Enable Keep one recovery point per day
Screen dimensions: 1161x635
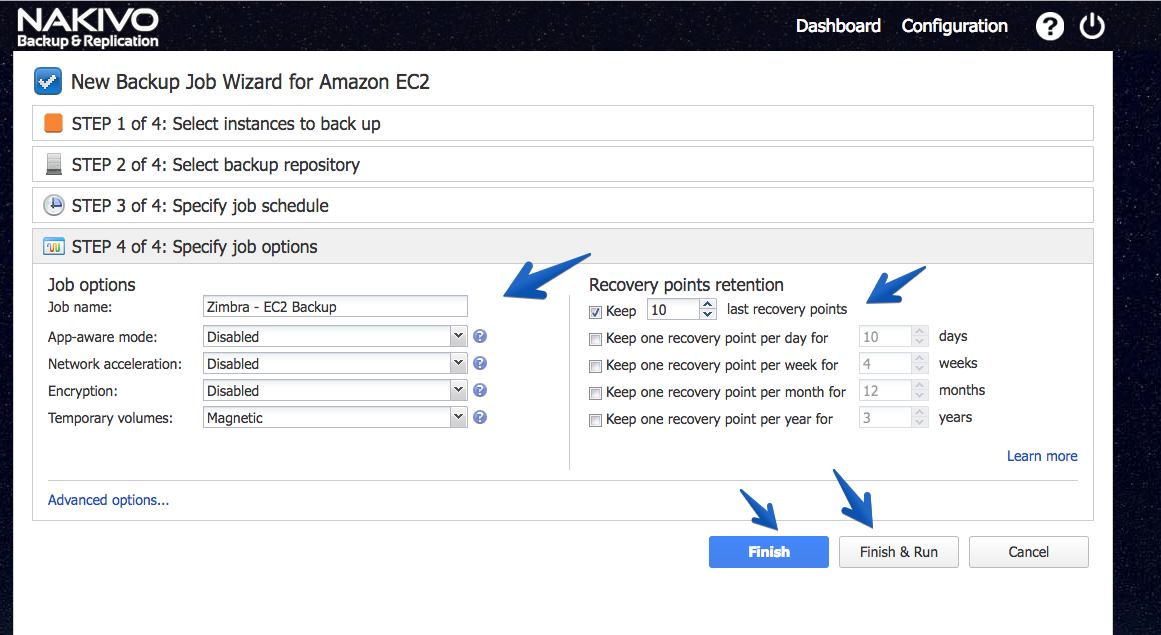[595, 340]
